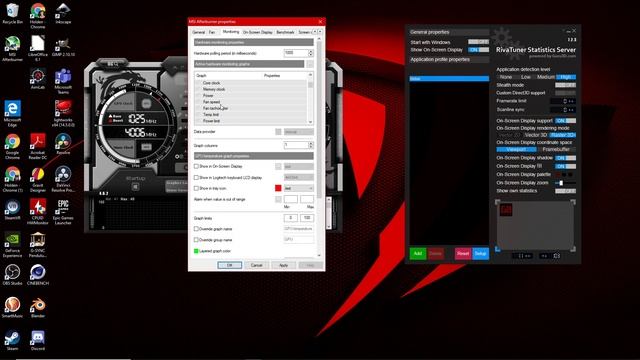Open the tray icon color dropdown

[x=299, y=188]
